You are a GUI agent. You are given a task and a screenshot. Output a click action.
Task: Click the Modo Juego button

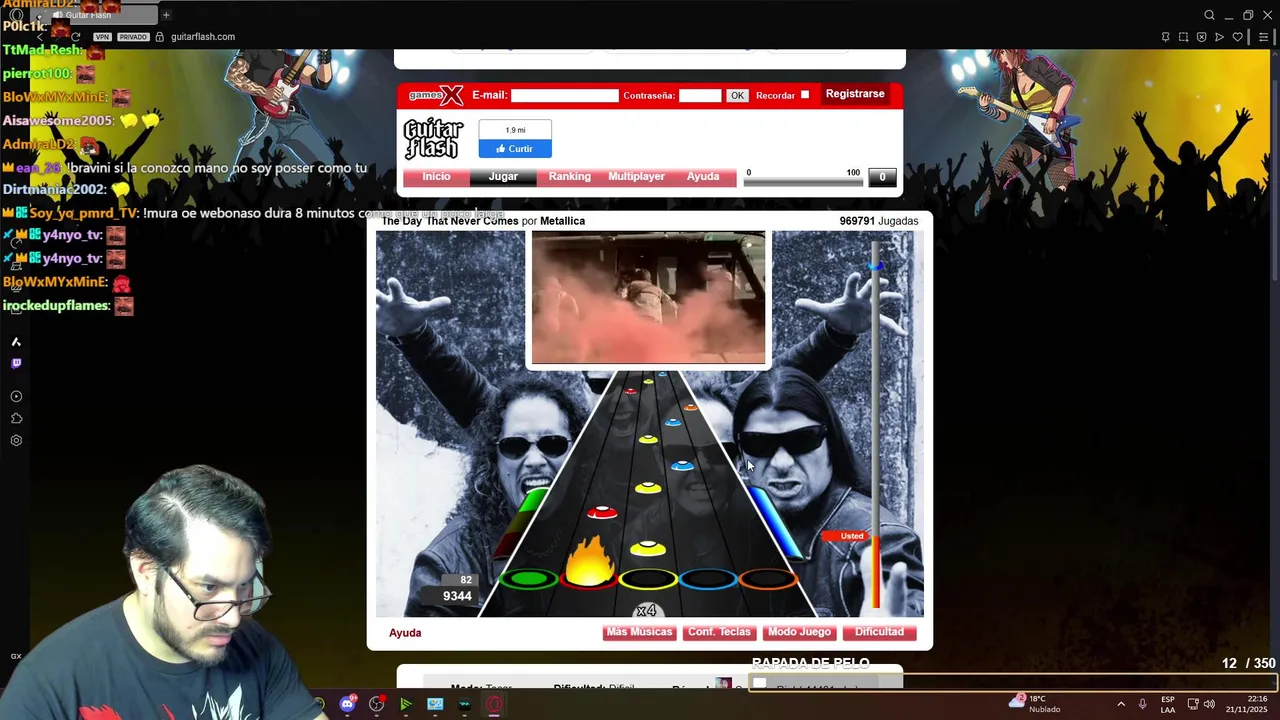click(799, 632)
